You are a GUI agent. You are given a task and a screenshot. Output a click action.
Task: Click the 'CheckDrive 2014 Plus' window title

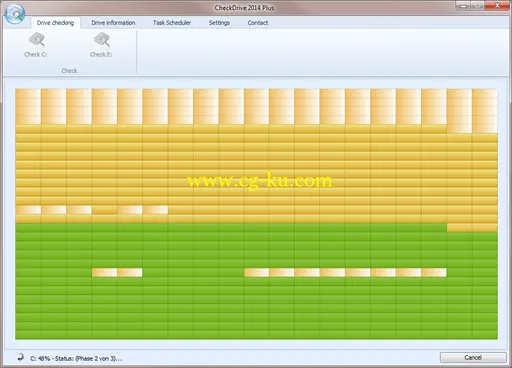click(244, 8)
